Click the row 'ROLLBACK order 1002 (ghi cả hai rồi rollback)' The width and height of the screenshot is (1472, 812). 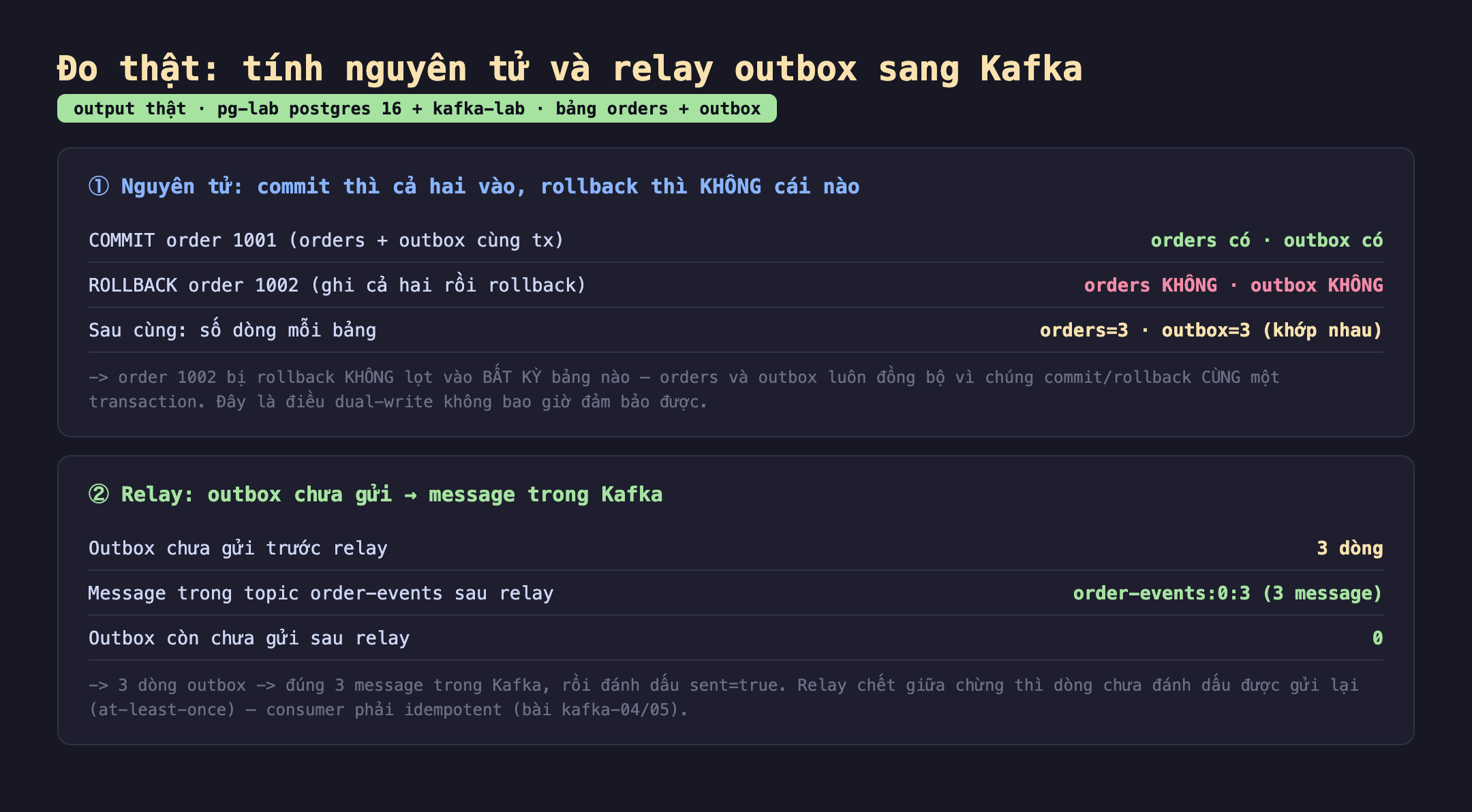point(736,285)
